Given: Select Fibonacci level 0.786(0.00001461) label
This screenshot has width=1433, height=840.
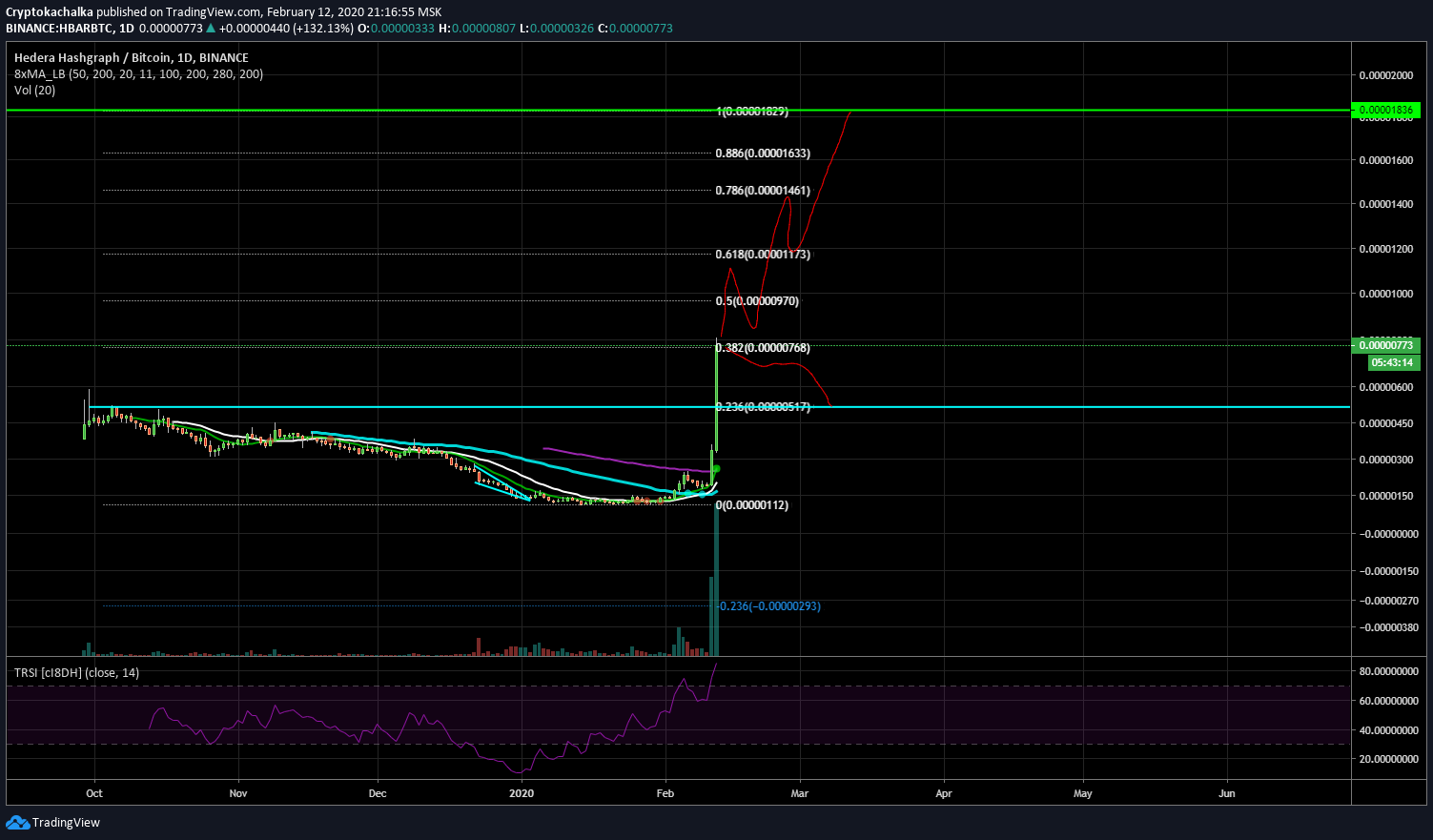Looking at the screenshot, I should pyautogui.click(x=763, y=191).
